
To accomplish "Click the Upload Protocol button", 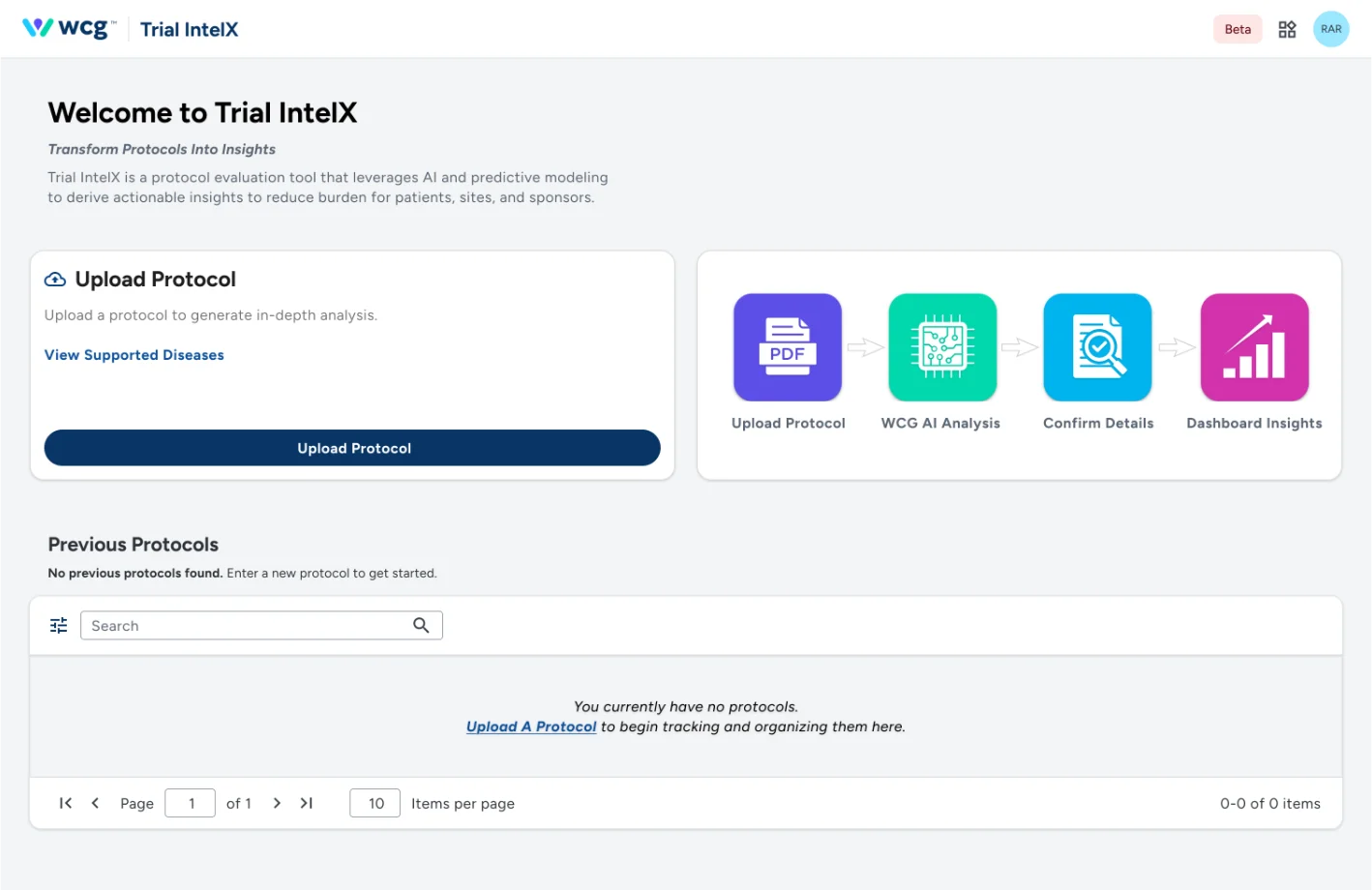I will pyautogui.click(x=352, y=447).
